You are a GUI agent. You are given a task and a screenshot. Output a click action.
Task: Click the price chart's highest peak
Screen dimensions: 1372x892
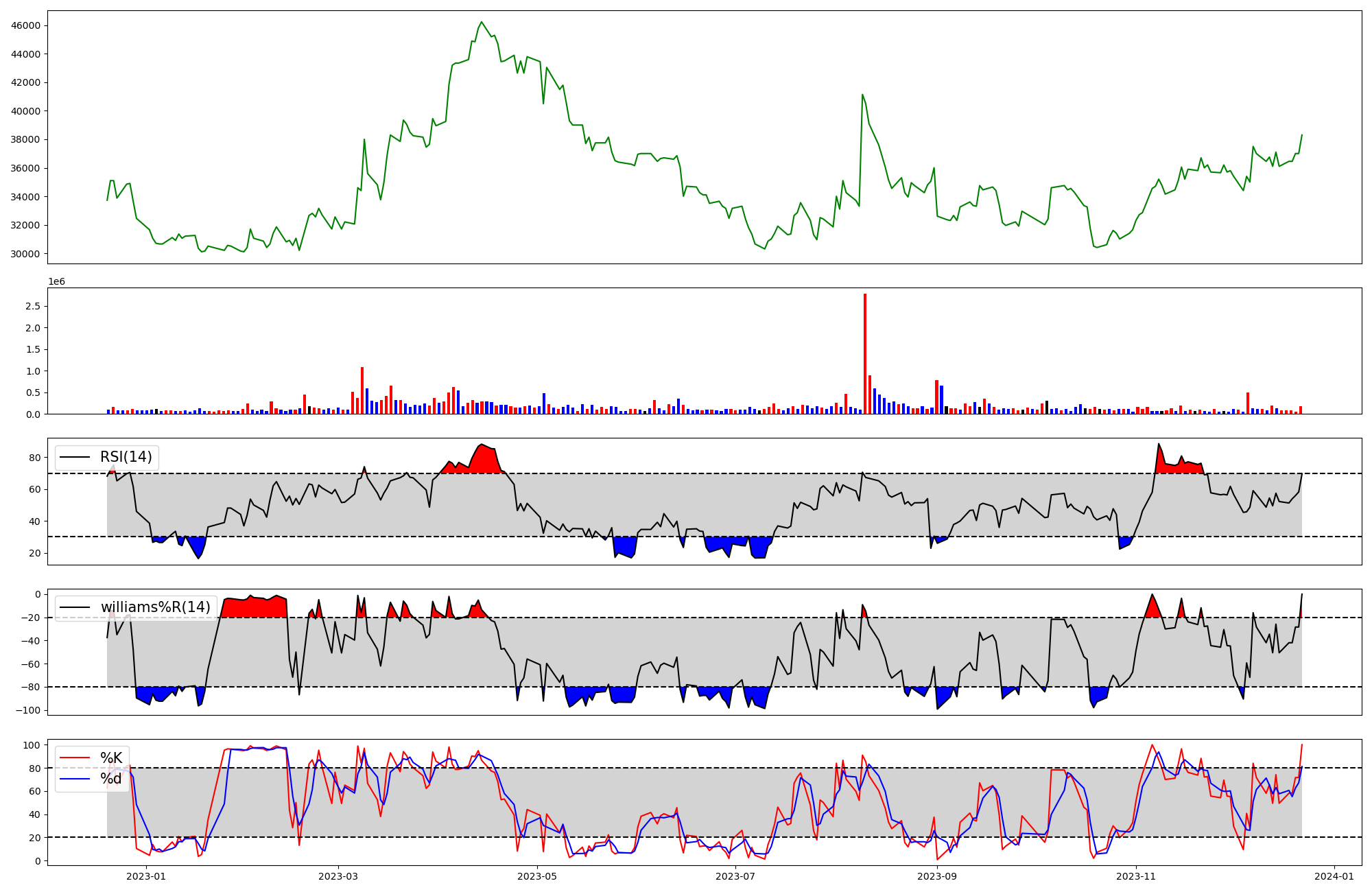481,22
